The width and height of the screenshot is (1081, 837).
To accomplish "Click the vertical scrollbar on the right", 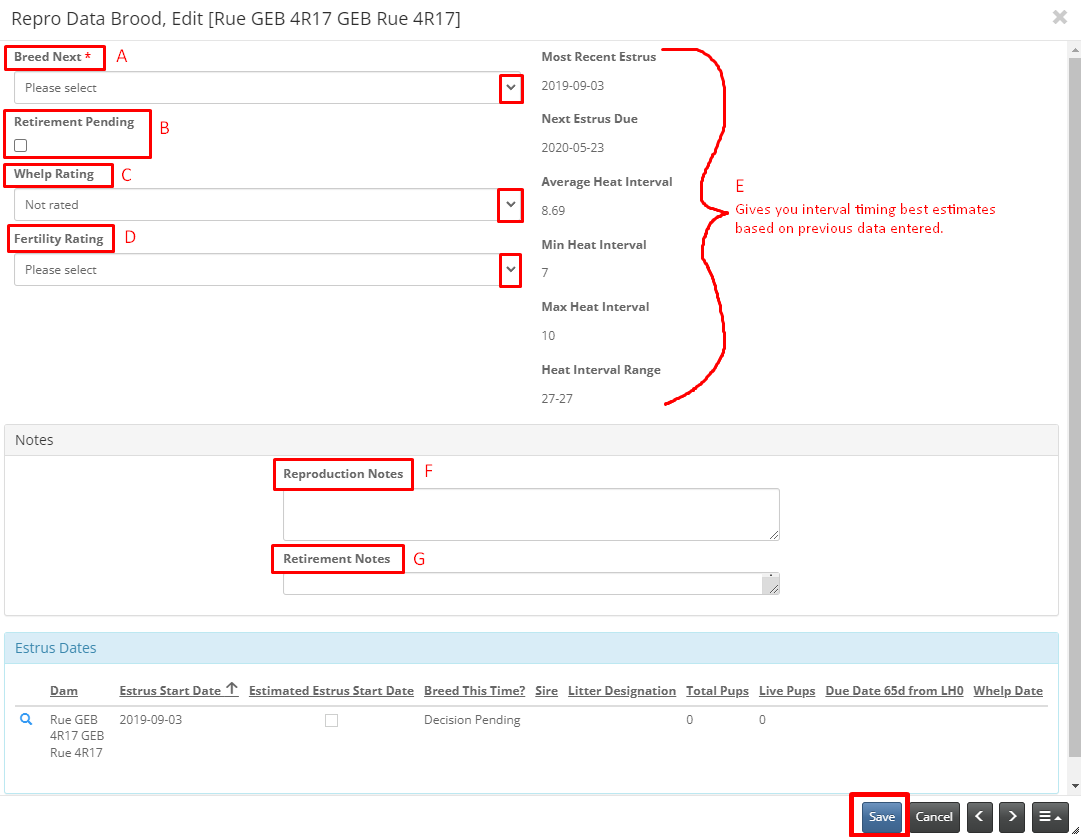I will [1074, 400].
